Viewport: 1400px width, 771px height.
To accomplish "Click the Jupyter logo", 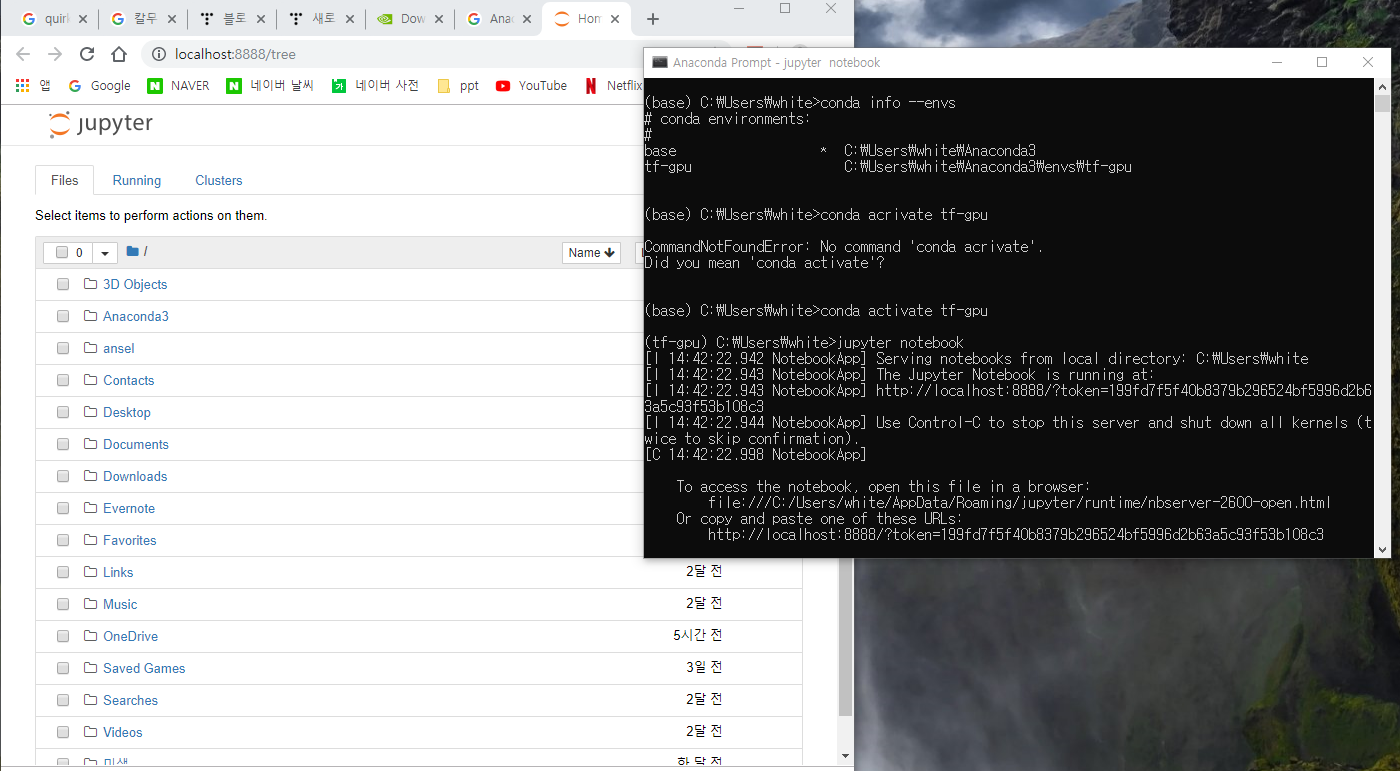I will point(101,124).
